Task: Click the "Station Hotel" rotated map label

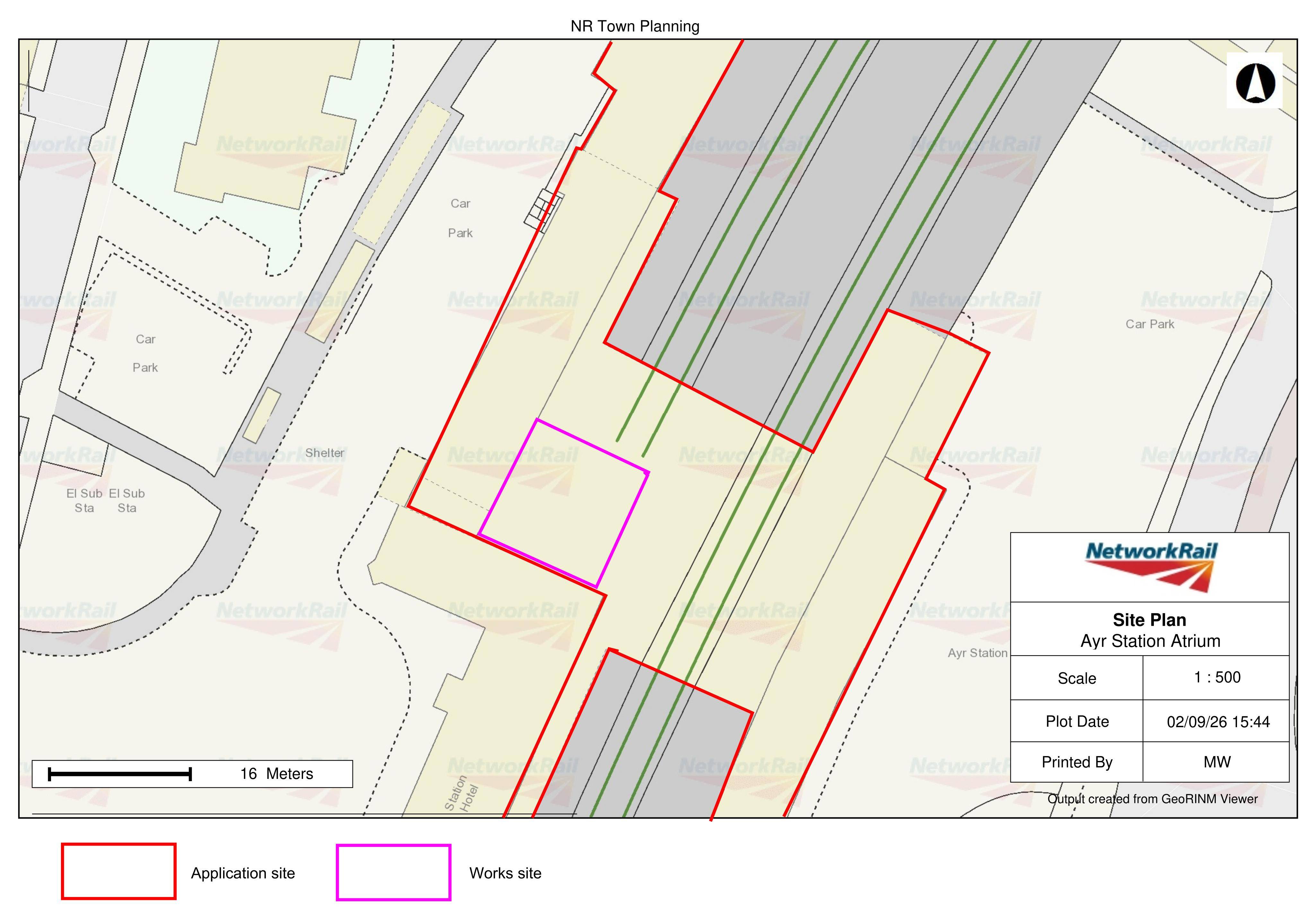Action: [x=461, y=794]
